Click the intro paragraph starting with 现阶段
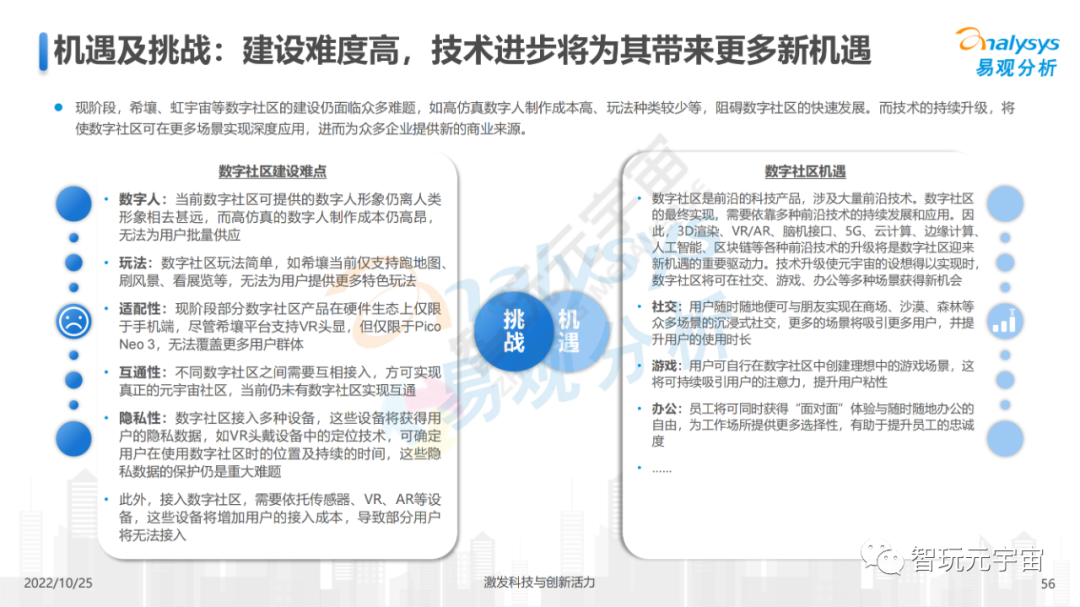The height and width of the screenshot is (607, 1080). pyautogui.click(x=545, y=118)
